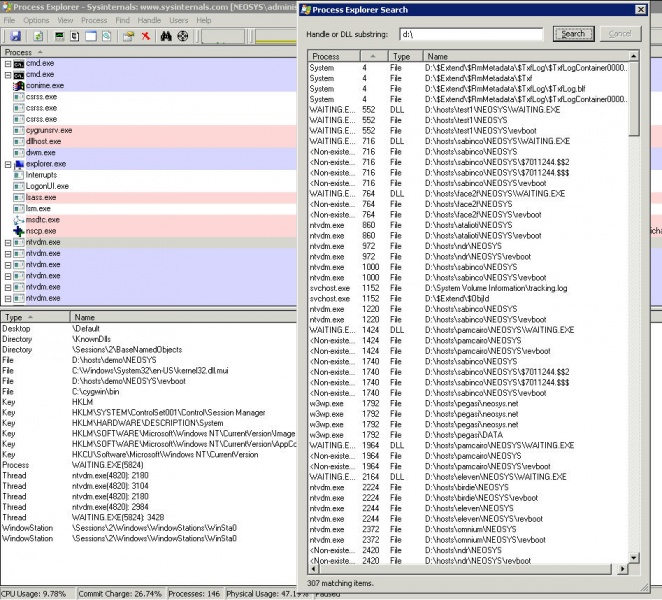Open the Process menu
The width and height of the screenshot is (662, 600).
coord(94,20)
